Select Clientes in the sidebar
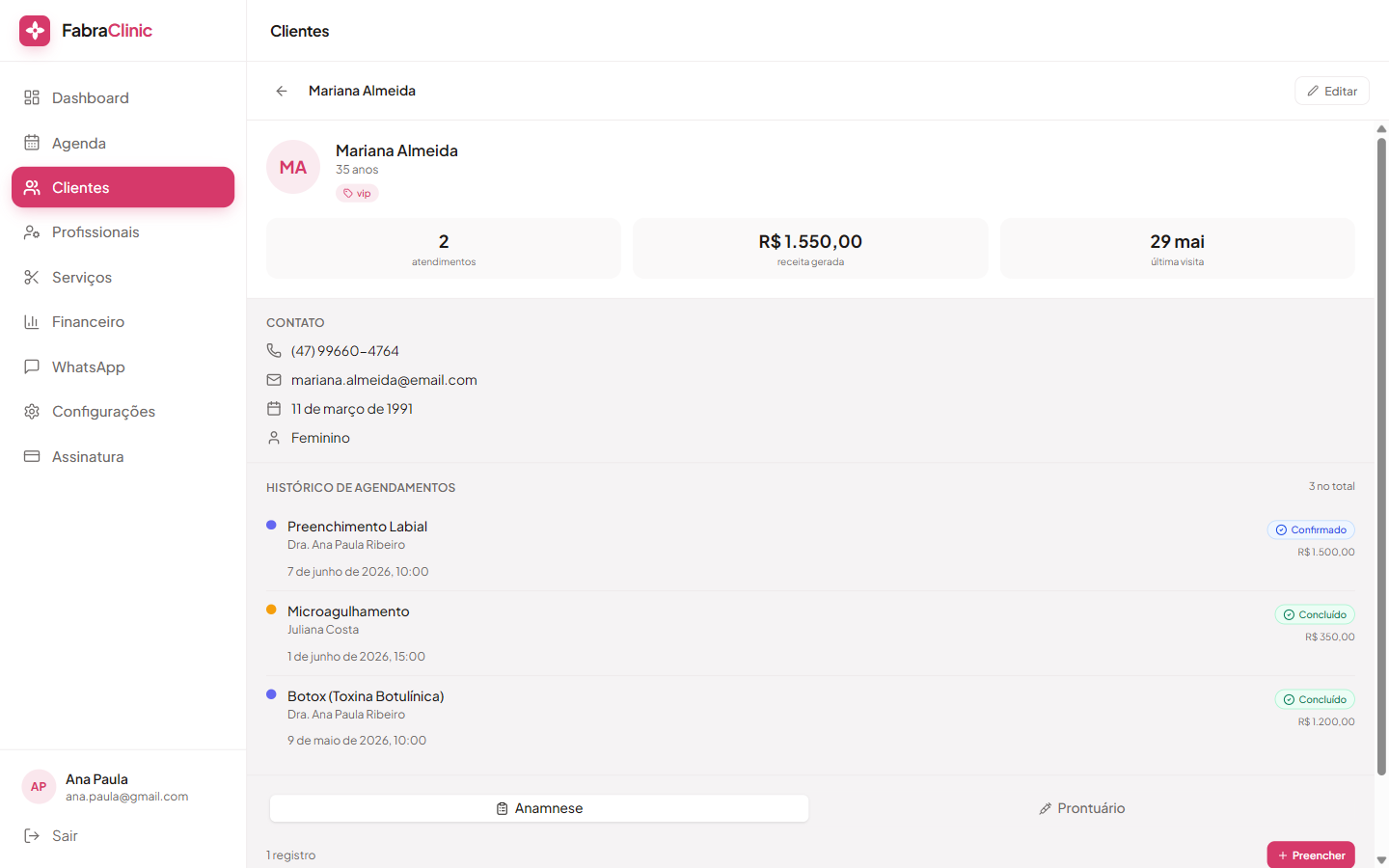1389x868 pixels. pyautogui.click(x=123, y=187)
